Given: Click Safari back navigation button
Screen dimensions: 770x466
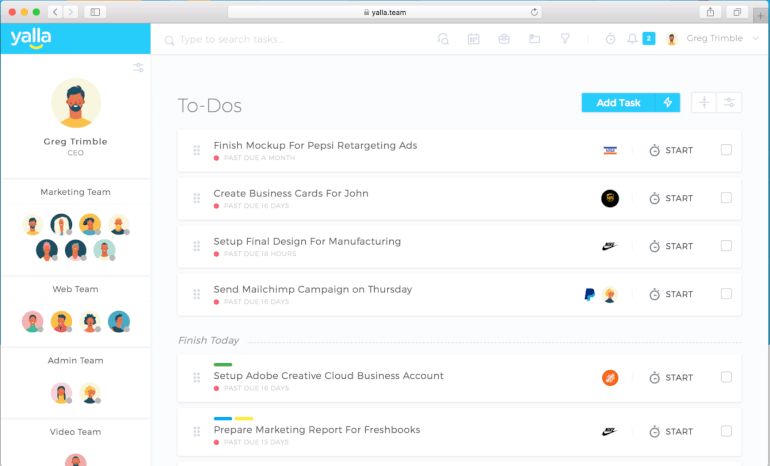Looking at the screenshot, I should coord(55,12).
